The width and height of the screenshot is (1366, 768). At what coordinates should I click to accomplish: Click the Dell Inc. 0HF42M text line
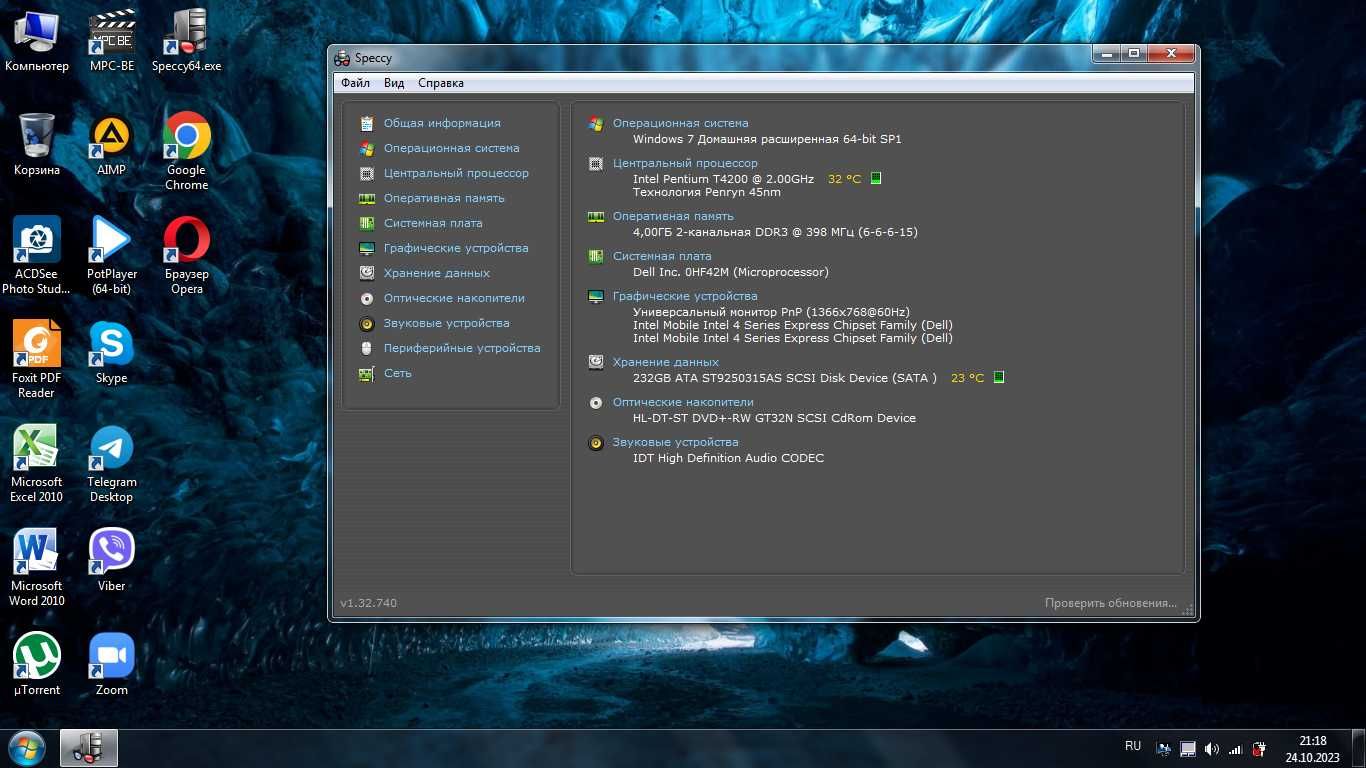(731, 272)
